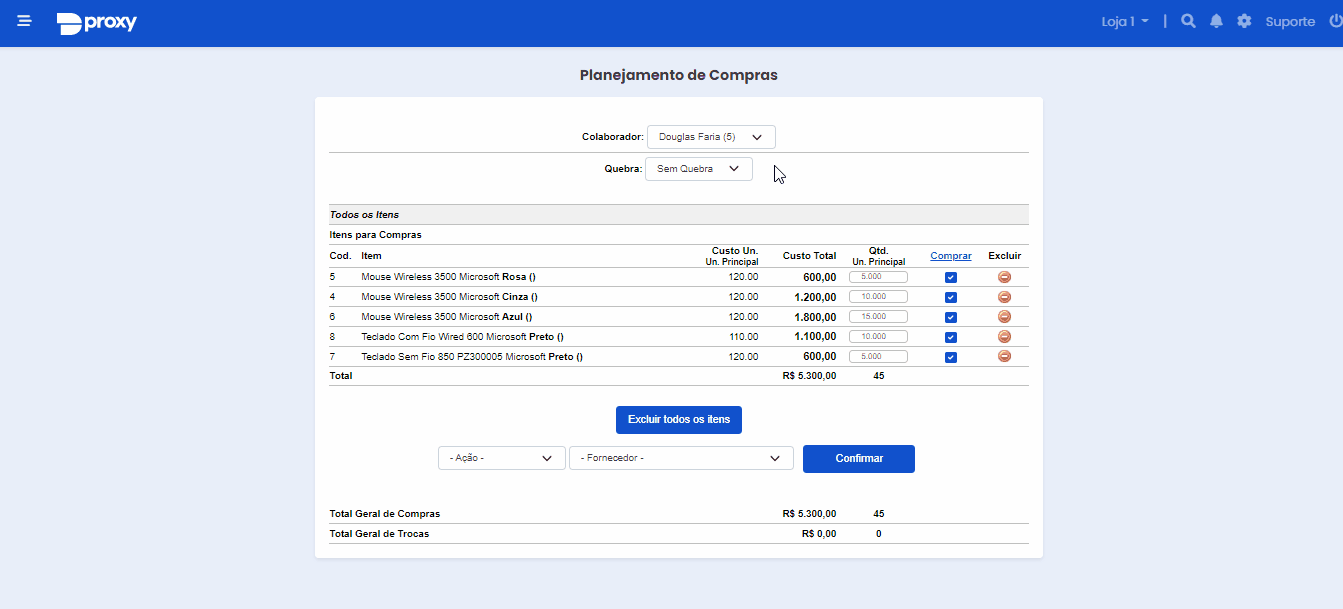Click the 110.00 unit cost value

744,337
